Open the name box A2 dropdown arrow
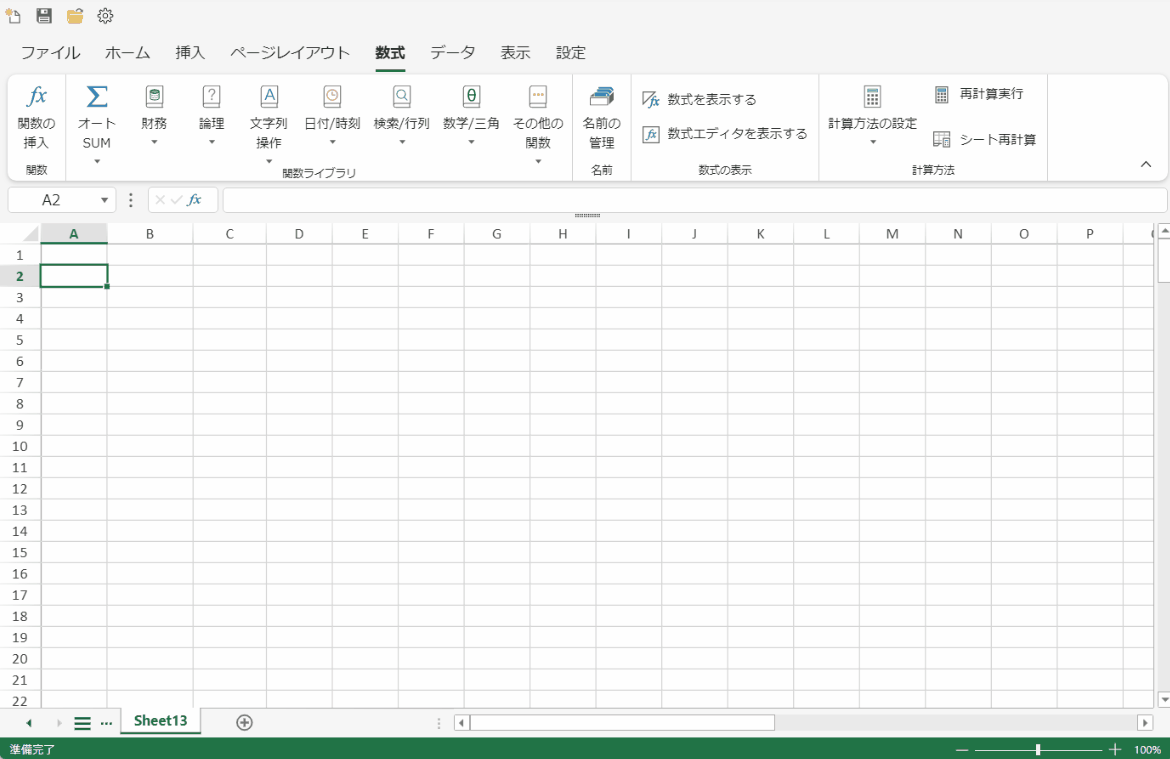Viewport: 1170px width, 759px height. click(104, 200)
